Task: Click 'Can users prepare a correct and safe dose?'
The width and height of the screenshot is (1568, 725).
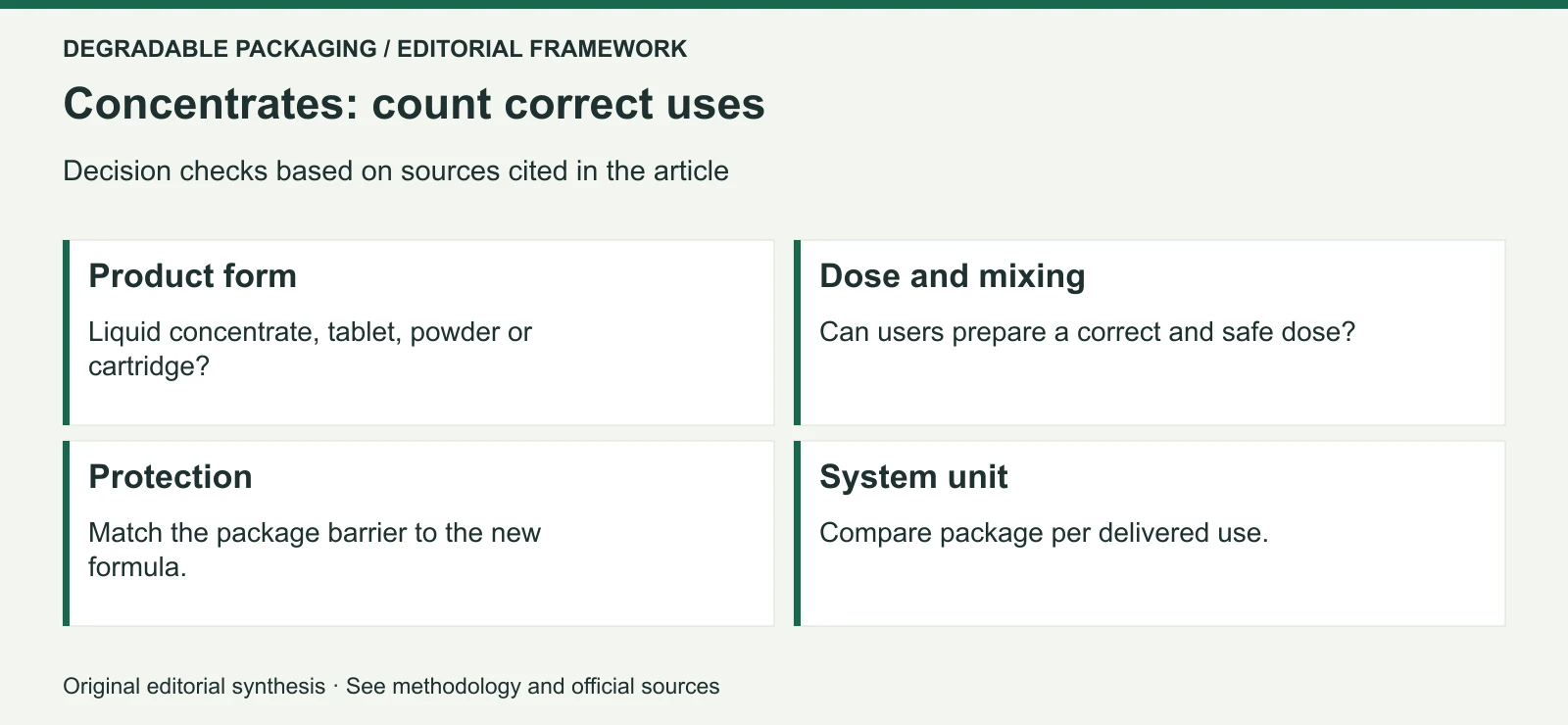Action: tap(1087, 332)
